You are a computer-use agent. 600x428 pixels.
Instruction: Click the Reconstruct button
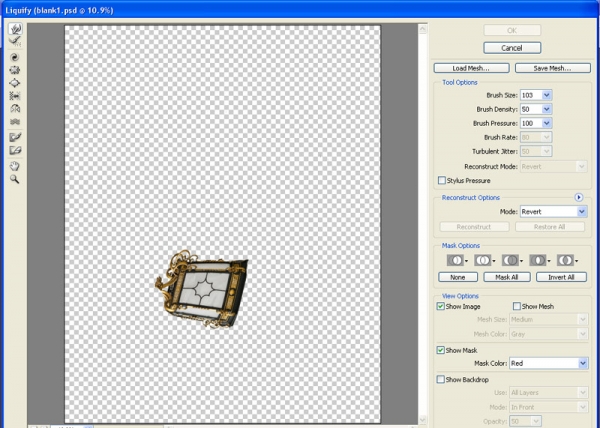click(474, 227)
